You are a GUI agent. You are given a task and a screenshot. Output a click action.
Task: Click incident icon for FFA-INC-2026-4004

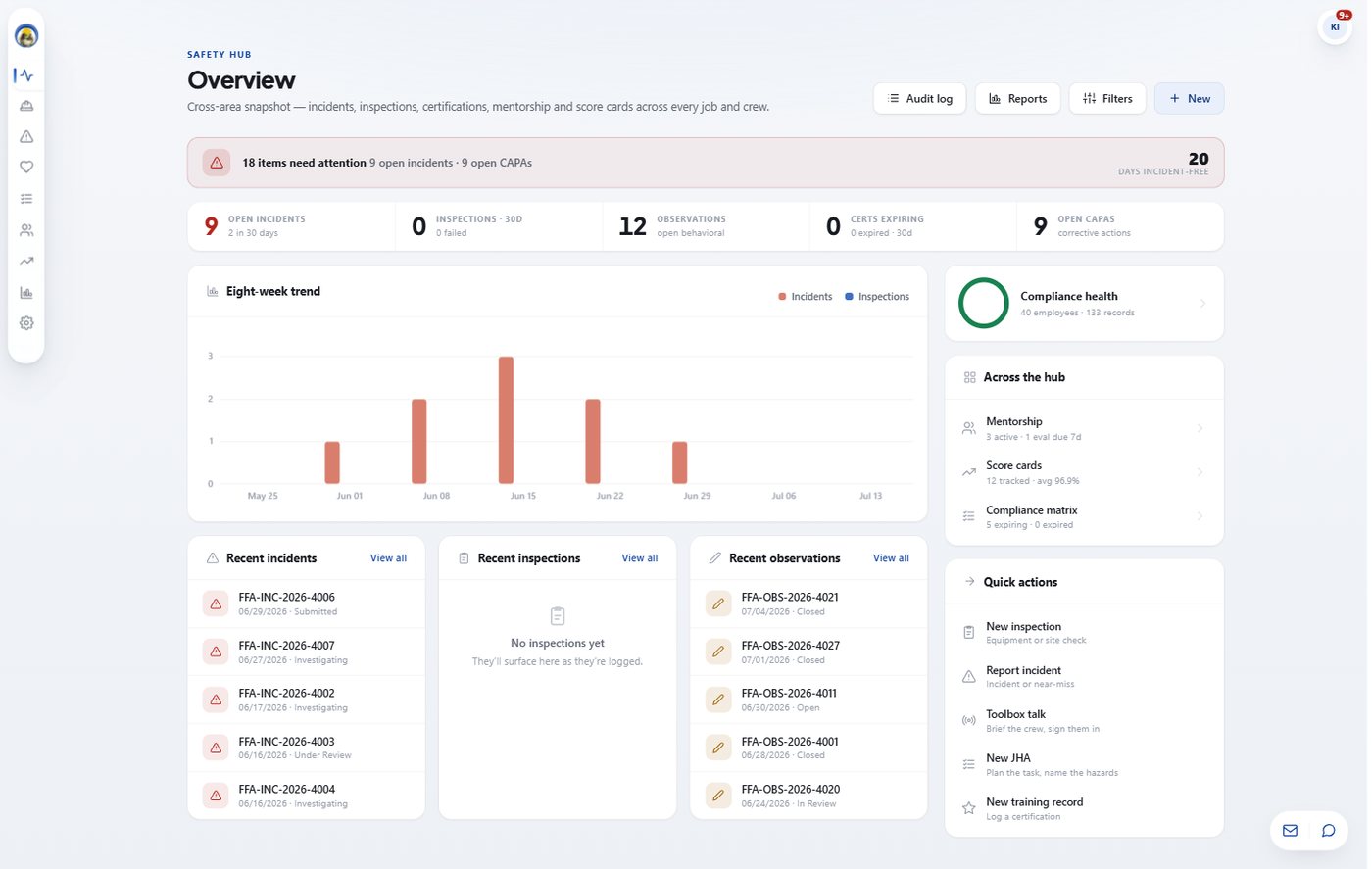point(216,796)
